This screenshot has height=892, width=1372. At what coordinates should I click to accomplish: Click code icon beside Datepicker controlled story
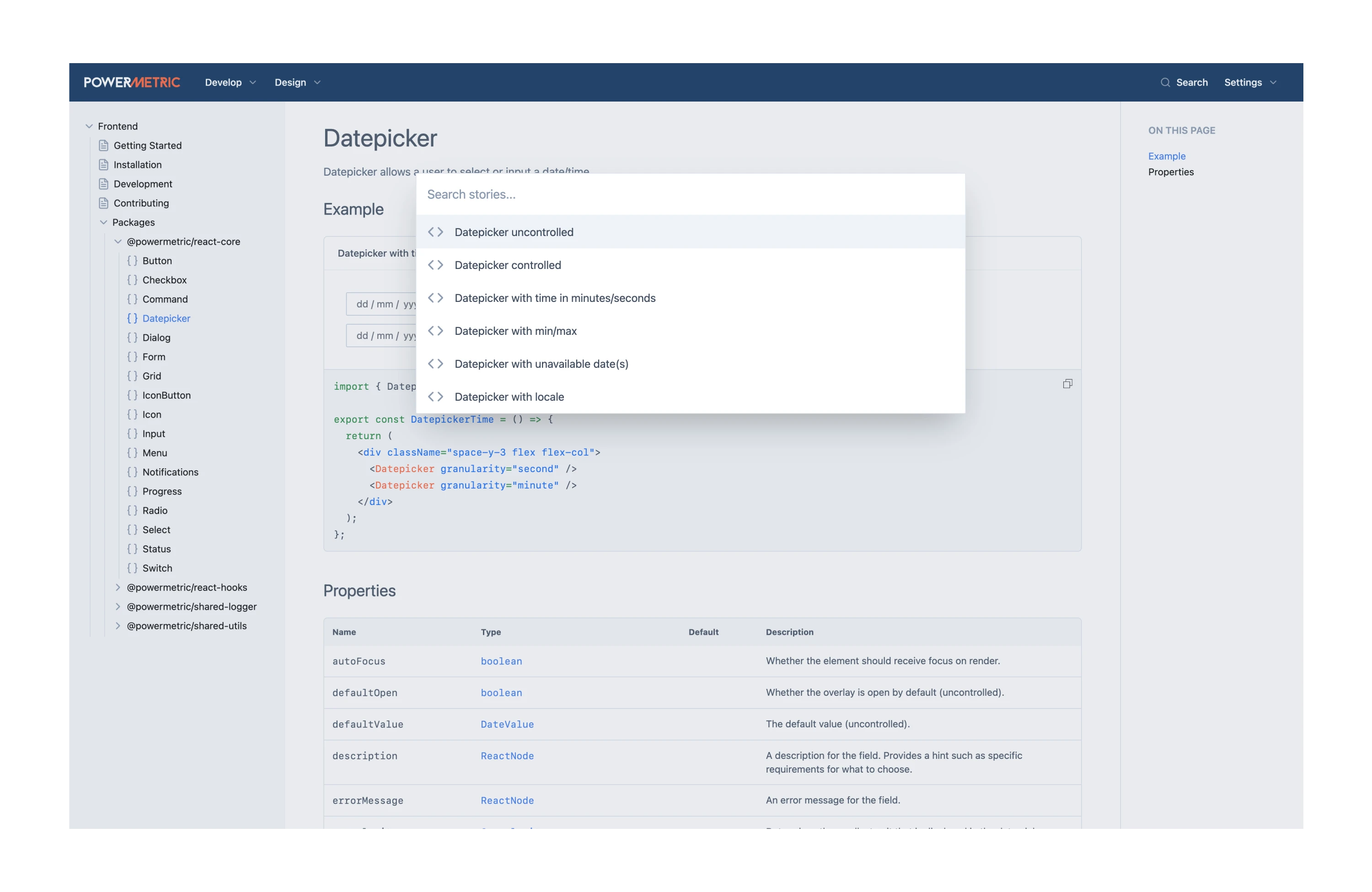[x=435, y=265]
